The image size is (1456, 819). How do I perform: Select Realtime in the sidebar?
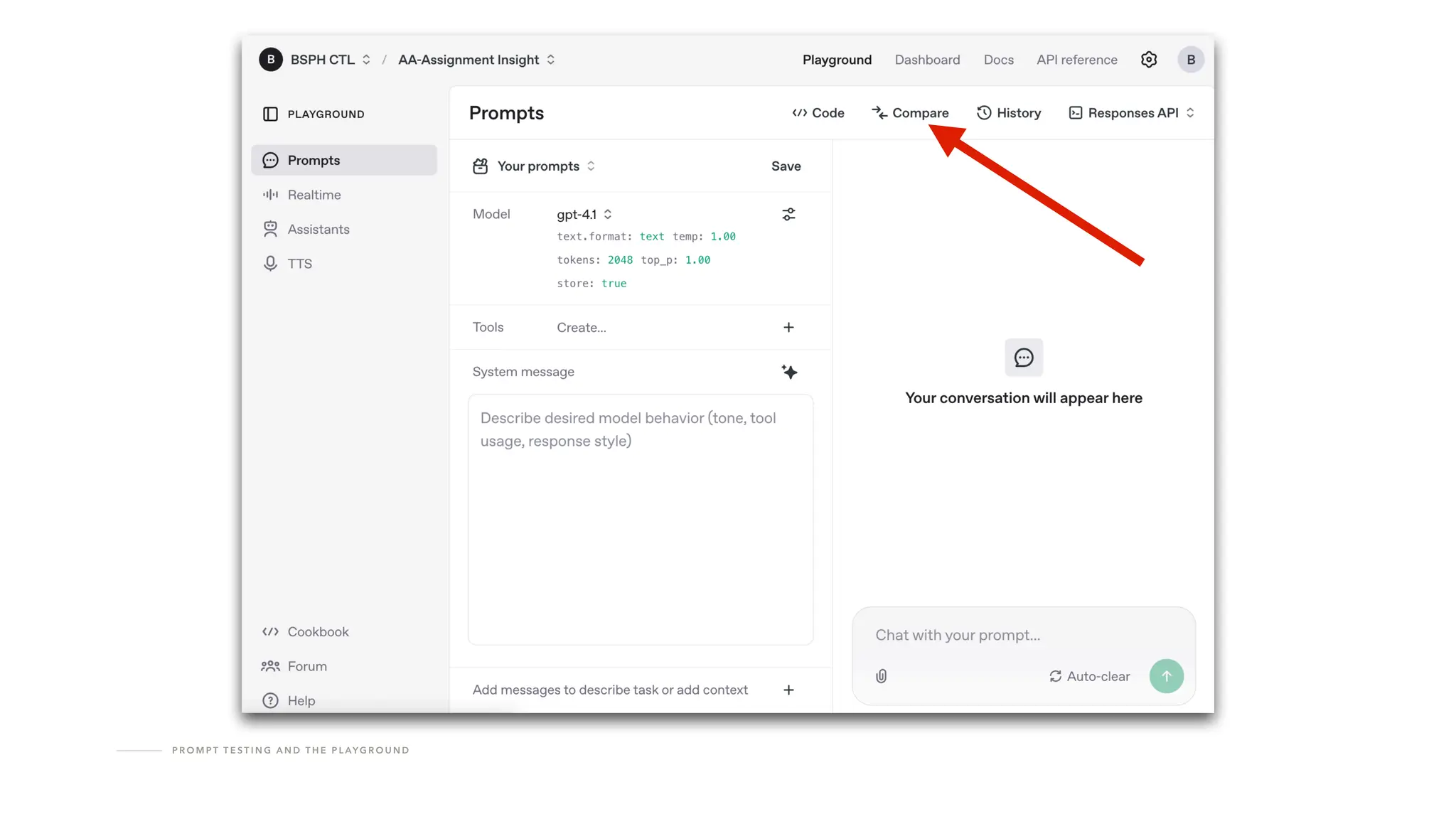click(x=314, y=195)
